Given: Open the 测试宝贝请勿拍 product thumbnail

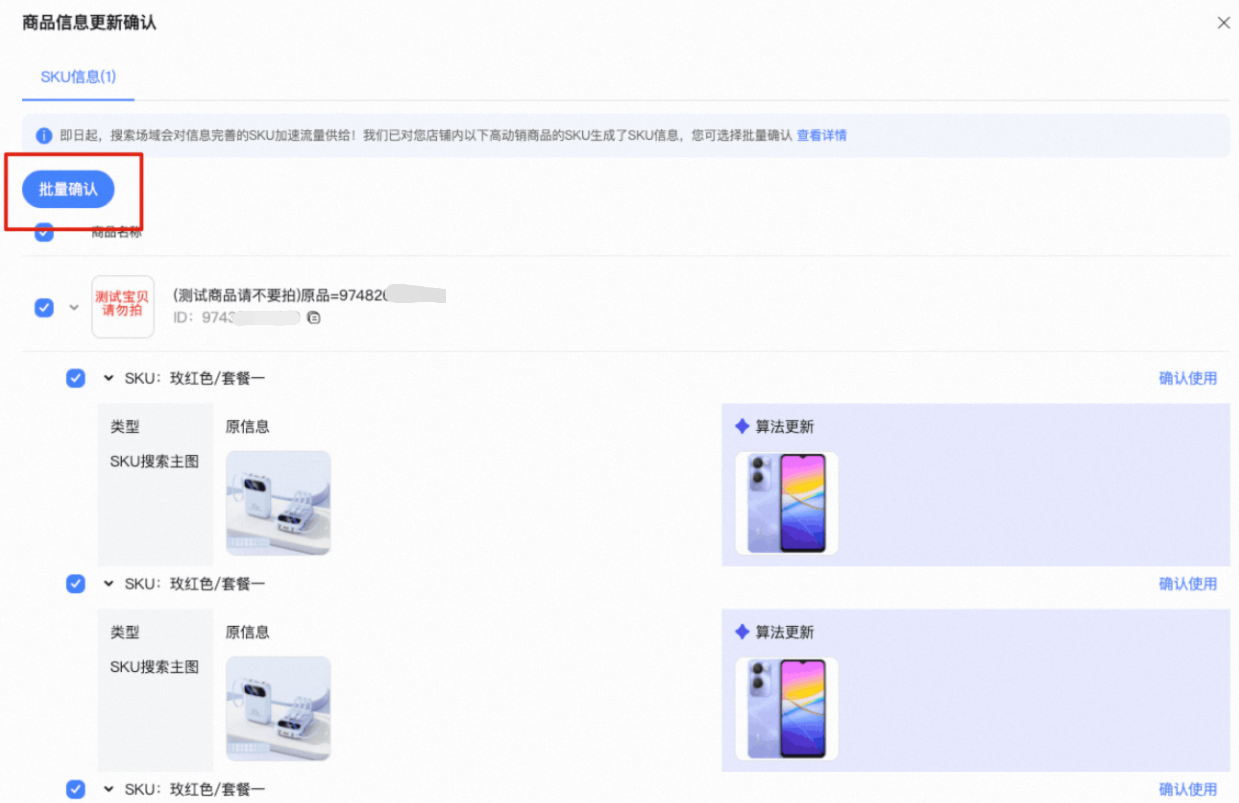Looking at the screenshot, I should click(x=123, y=307).
